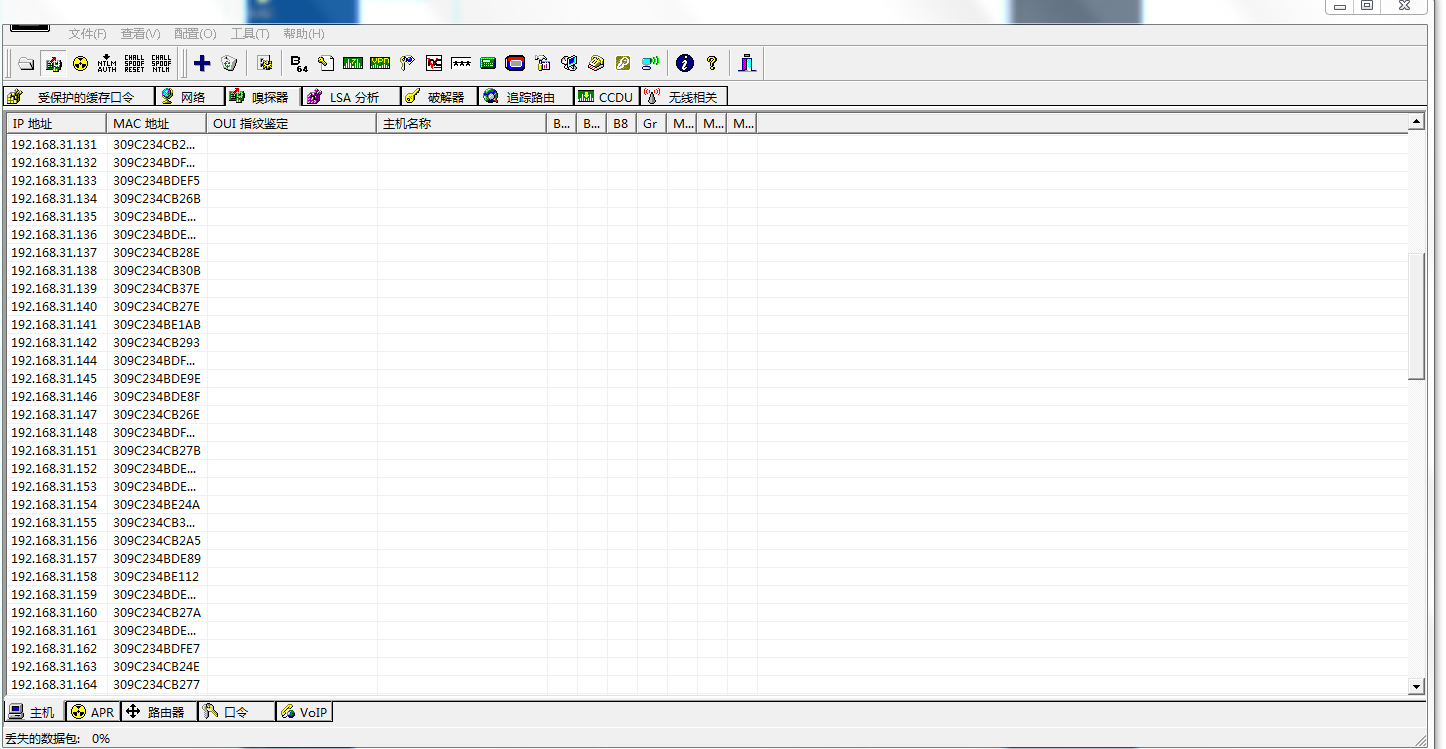1446x749 pixels.
Task: Click MAC address 309C234CB293
Action: tap(156, 343)
